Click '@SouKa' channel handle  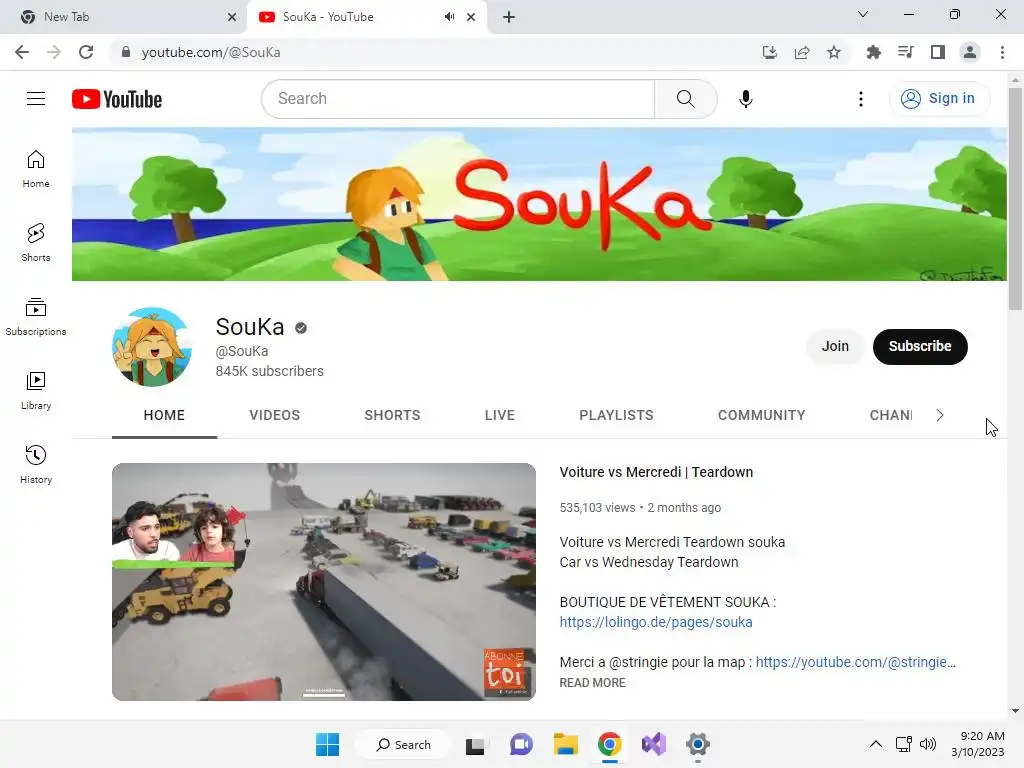click(242, 351)
